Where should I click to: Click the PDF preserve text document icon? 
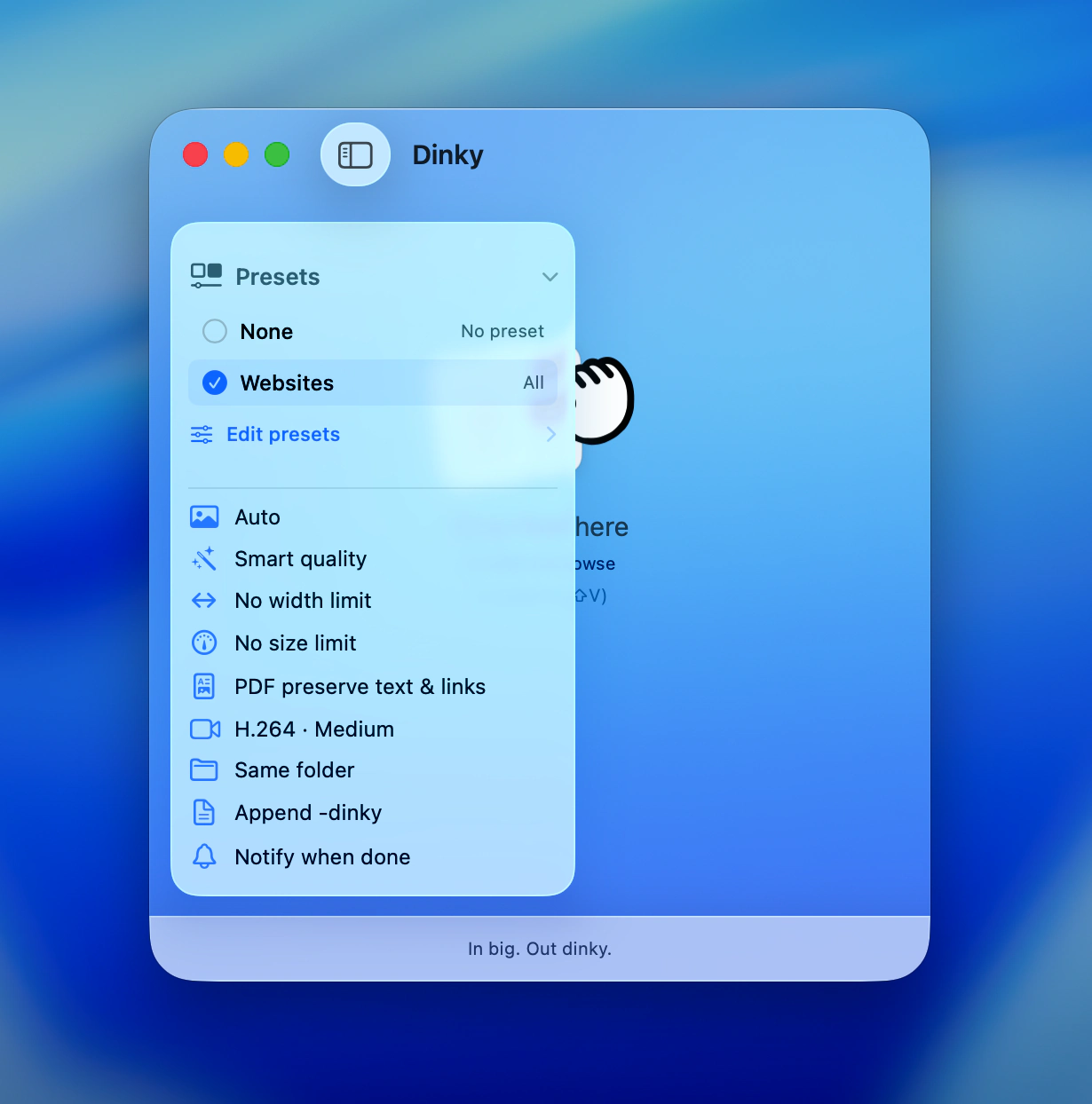pos(204,686)
